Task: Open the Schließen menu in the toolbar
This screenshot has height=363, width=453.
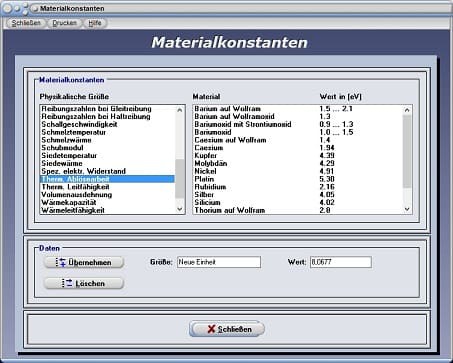Action: pos(26,23)
